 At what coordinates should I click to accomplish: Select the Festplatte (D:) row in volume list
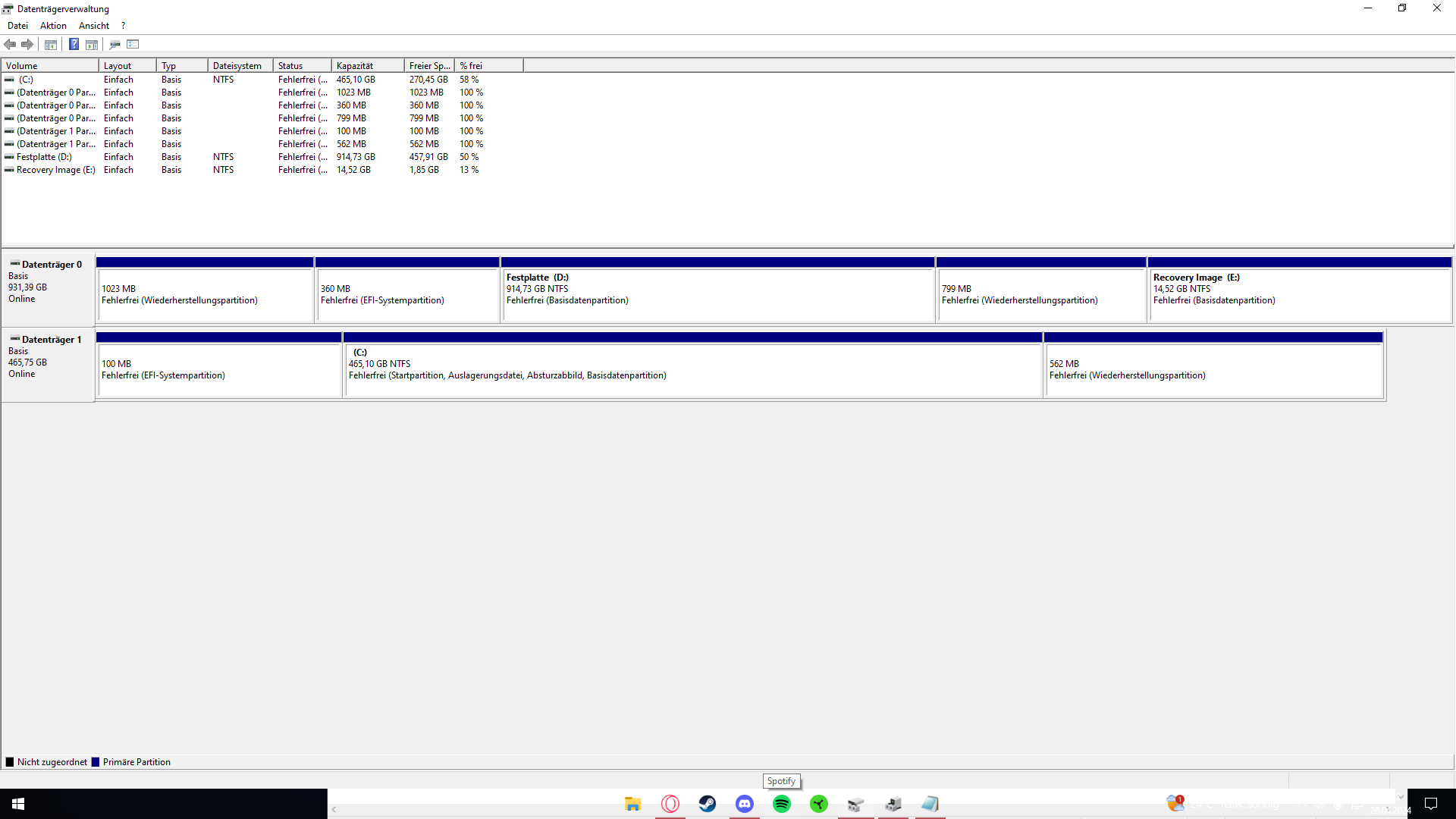coord(44,157)
